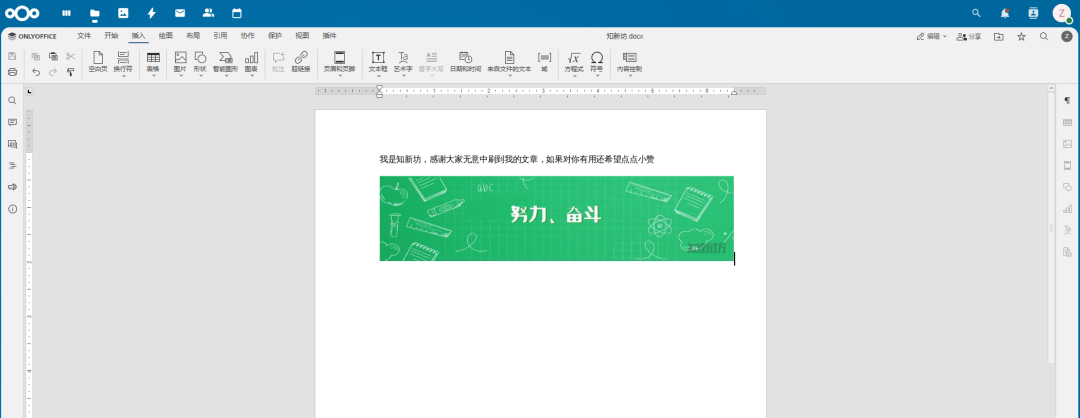Image resolution: width=1080 pixels, height=418 pixels.
Task: Insert a blank page (空白页)
Action: pos(98,63)
